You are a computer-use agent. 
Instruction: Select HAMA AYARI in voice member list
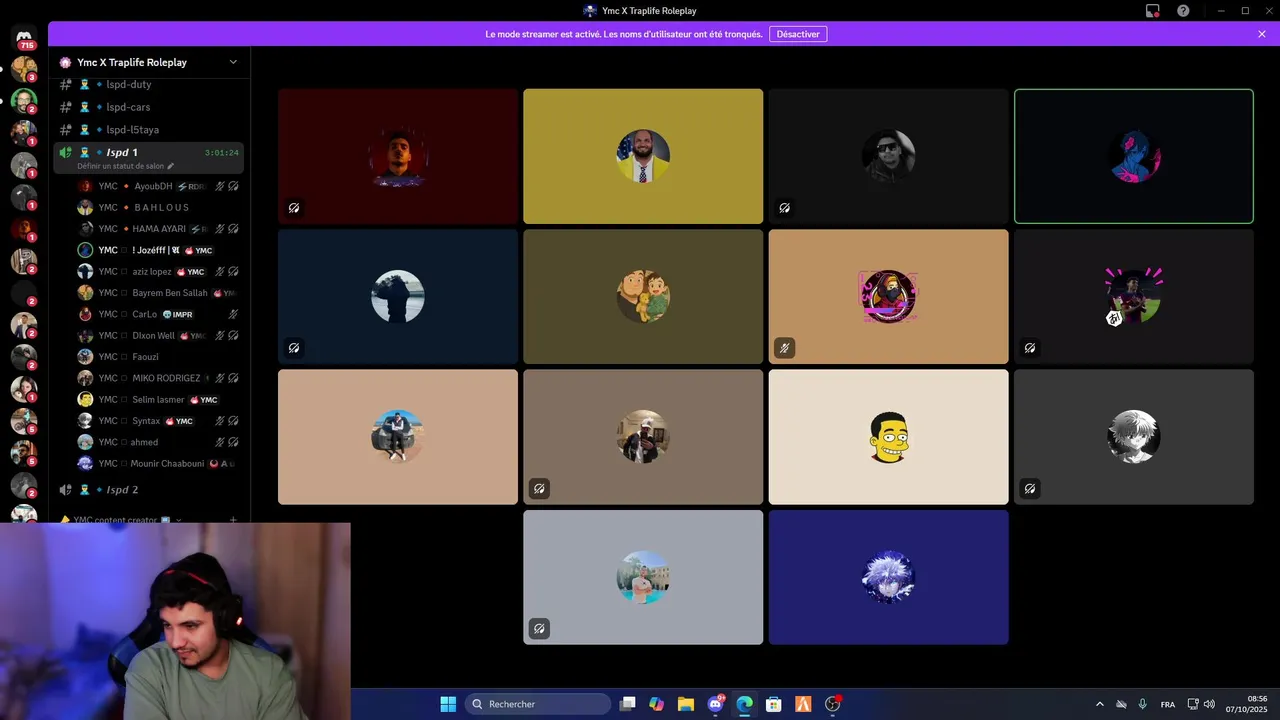coord(159,229)
